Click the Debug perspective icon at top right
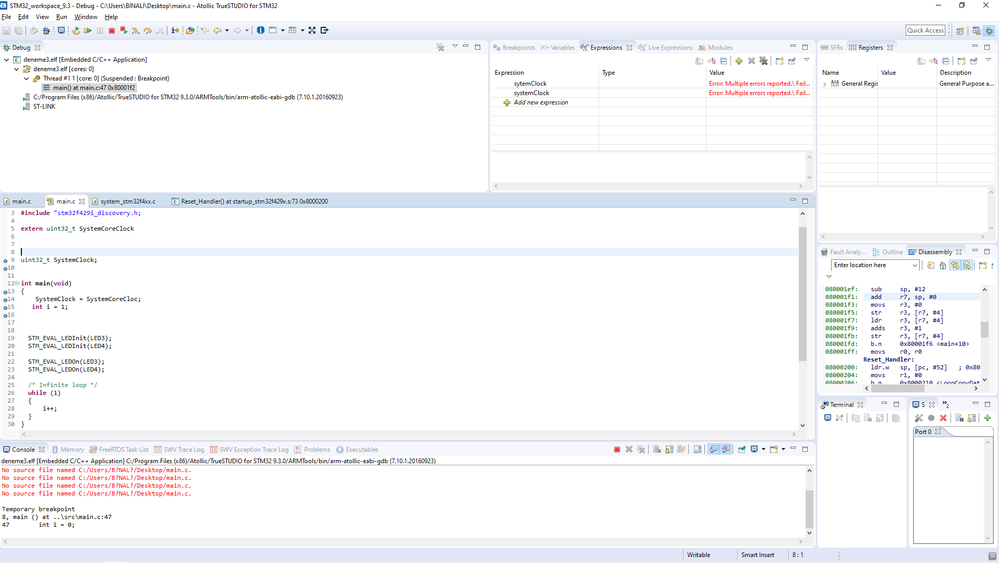This screenshot has width=999, height=563. (x=989, y=31)
